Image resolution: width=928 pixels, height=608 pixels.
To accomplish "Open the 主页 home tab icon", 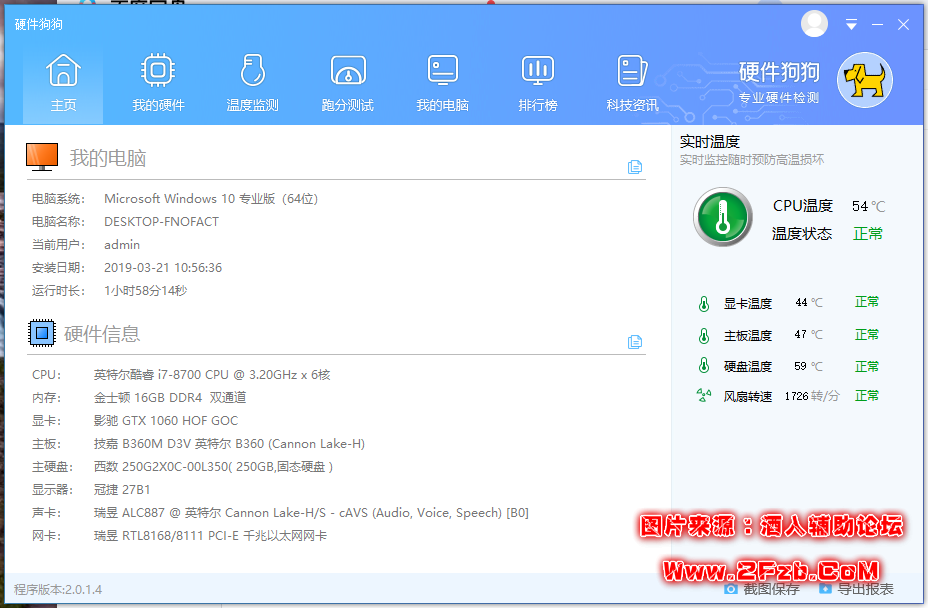I will [x=63, y=72].
